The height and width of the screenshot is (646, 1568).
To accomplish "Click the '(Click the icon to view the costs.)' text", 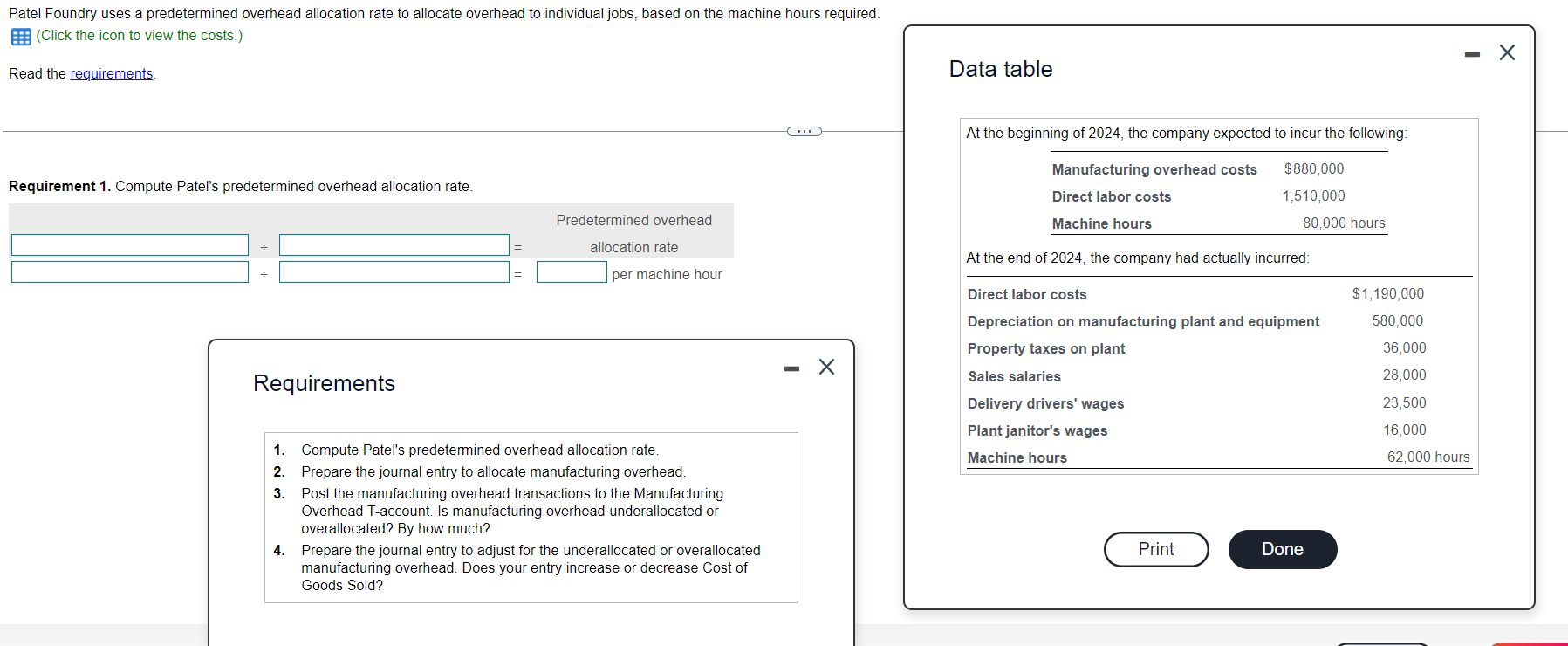I will coord(140,36).
